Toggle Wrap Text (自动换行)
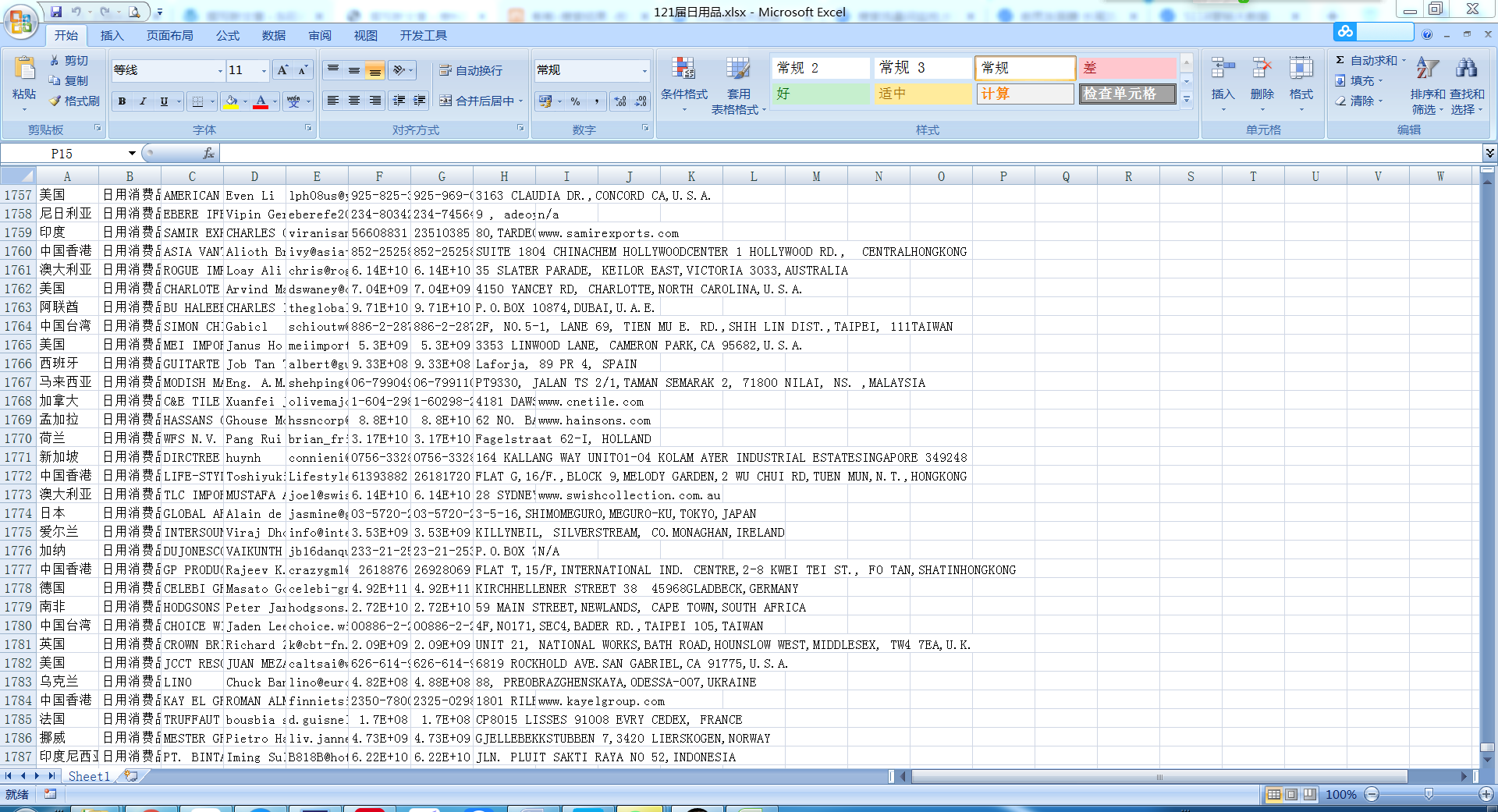1498x812 pixels. [471, 70]
